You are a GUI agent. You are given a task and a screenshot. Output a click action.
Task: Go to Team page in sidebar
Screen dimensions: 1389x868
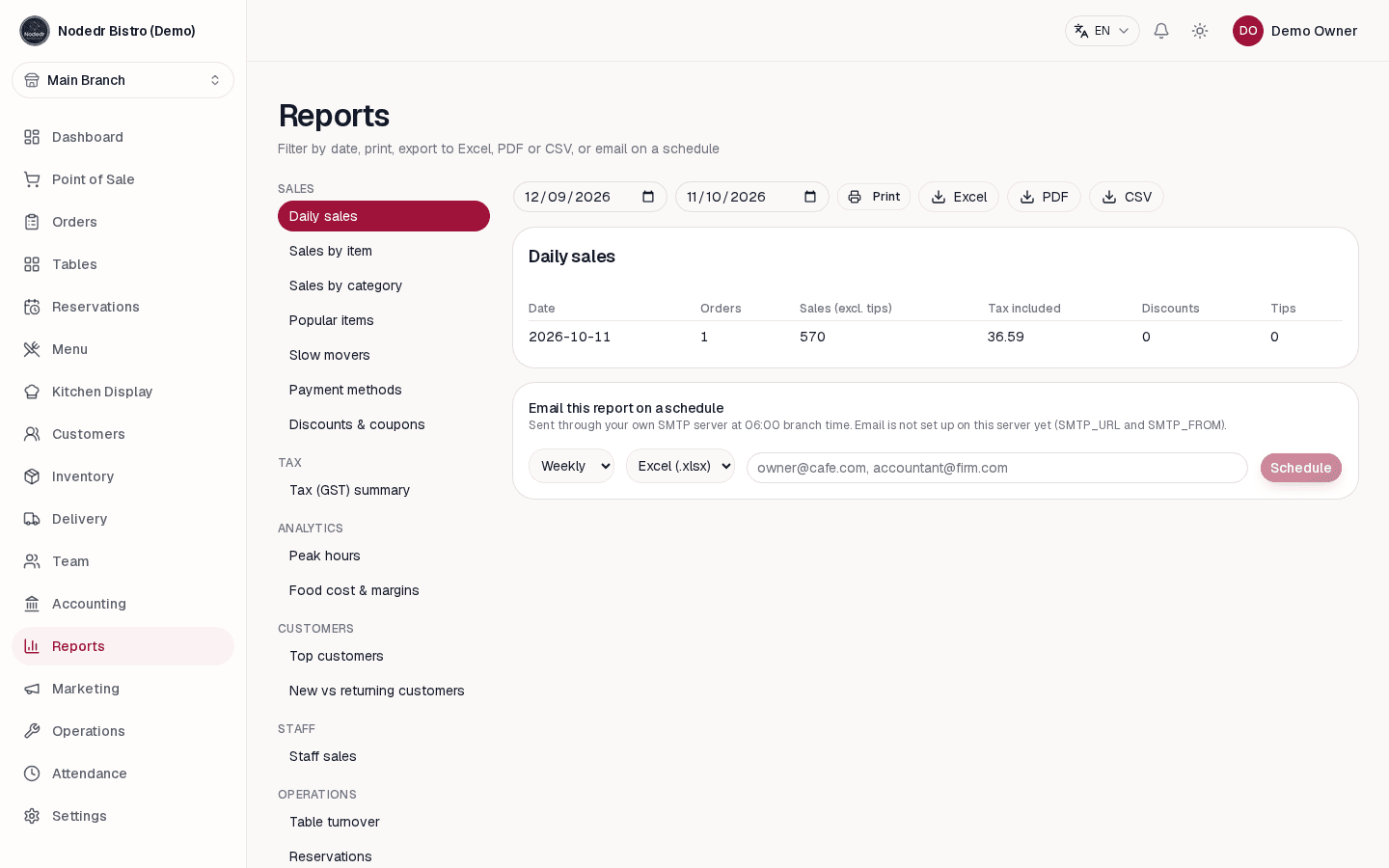click(123, 561)
